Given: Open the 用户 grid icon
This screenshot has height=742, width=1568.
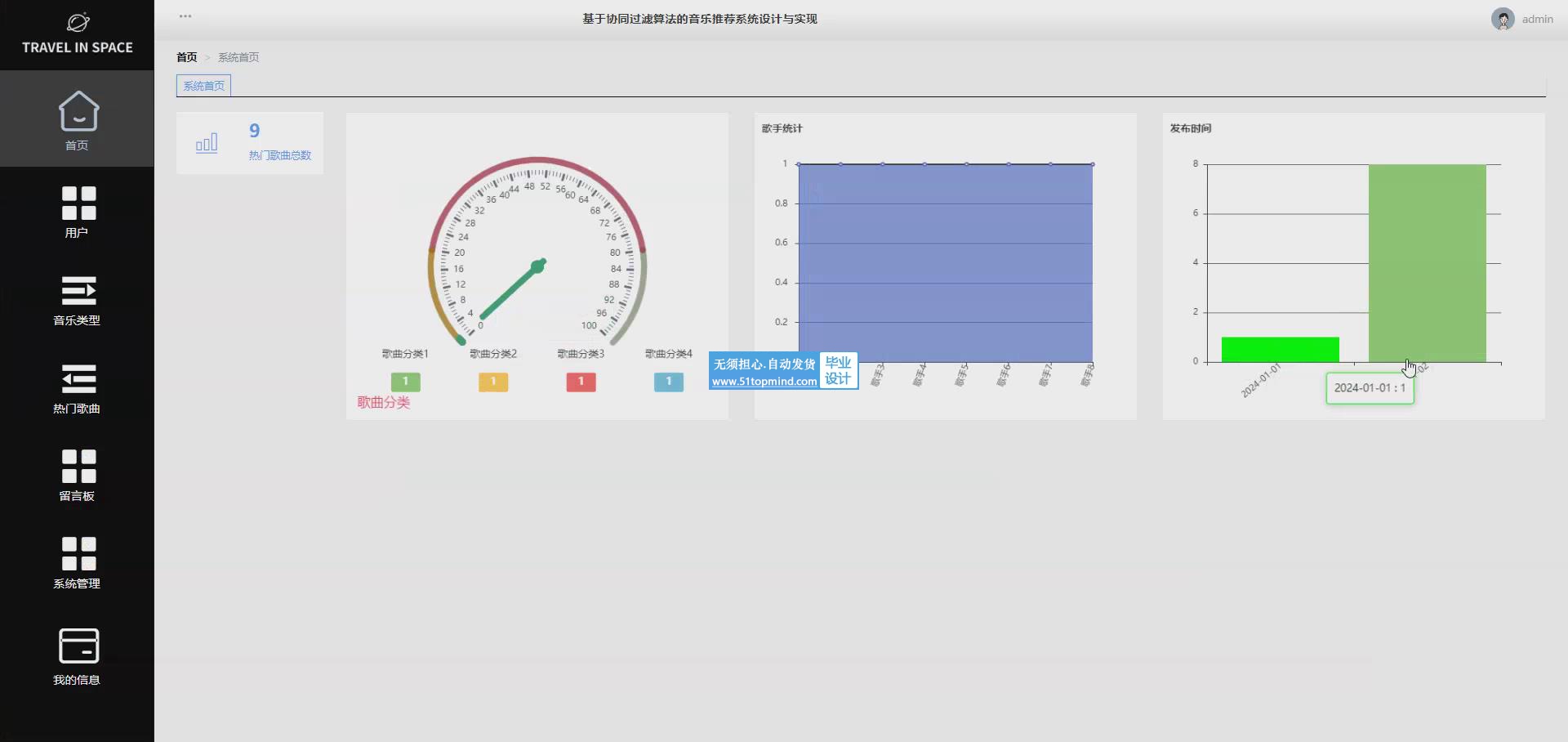Looking at the screenshot, I should [x=78, y=203].
